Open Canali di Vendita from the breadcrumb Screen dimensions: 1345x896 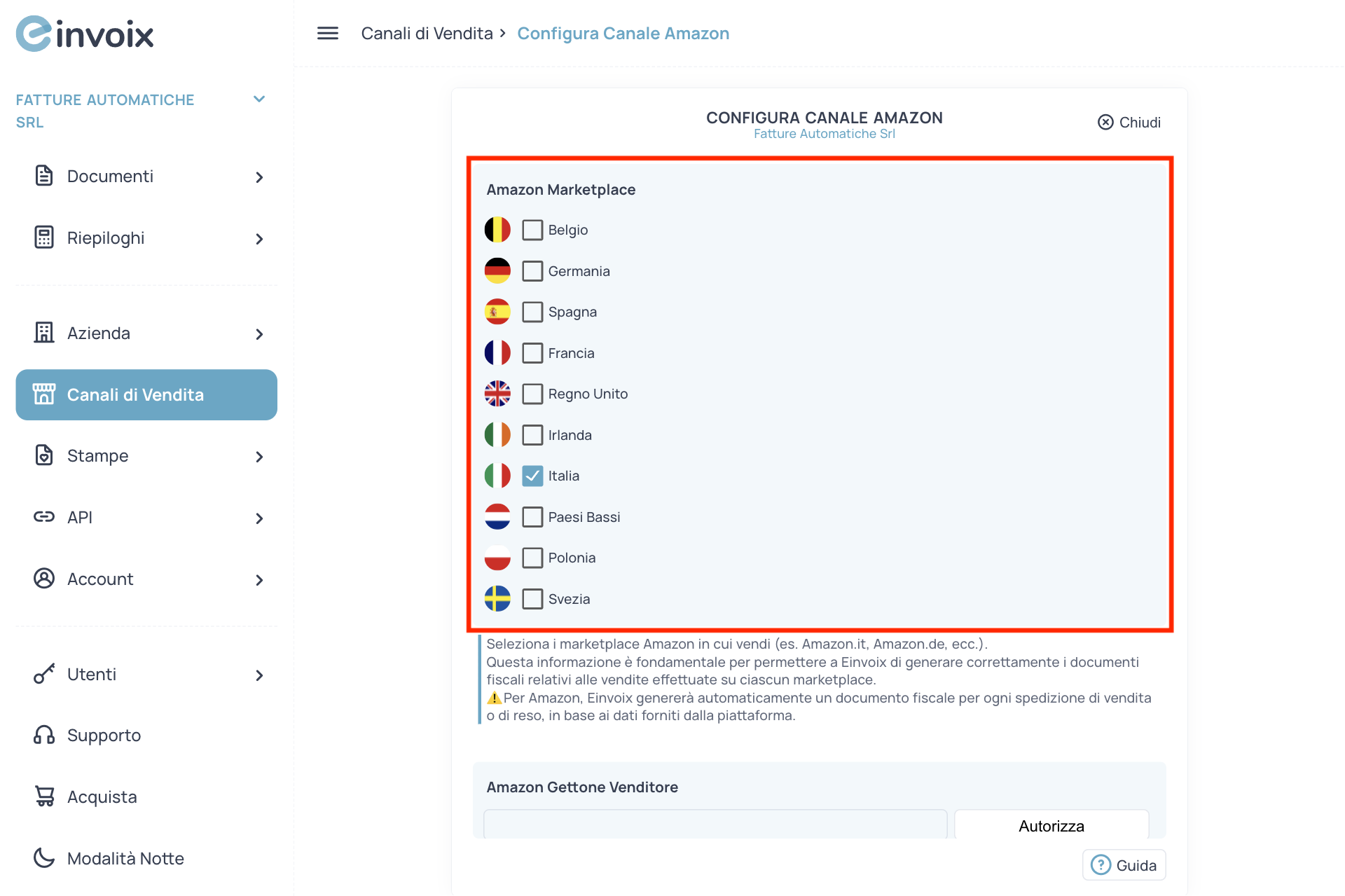point(427,33)
